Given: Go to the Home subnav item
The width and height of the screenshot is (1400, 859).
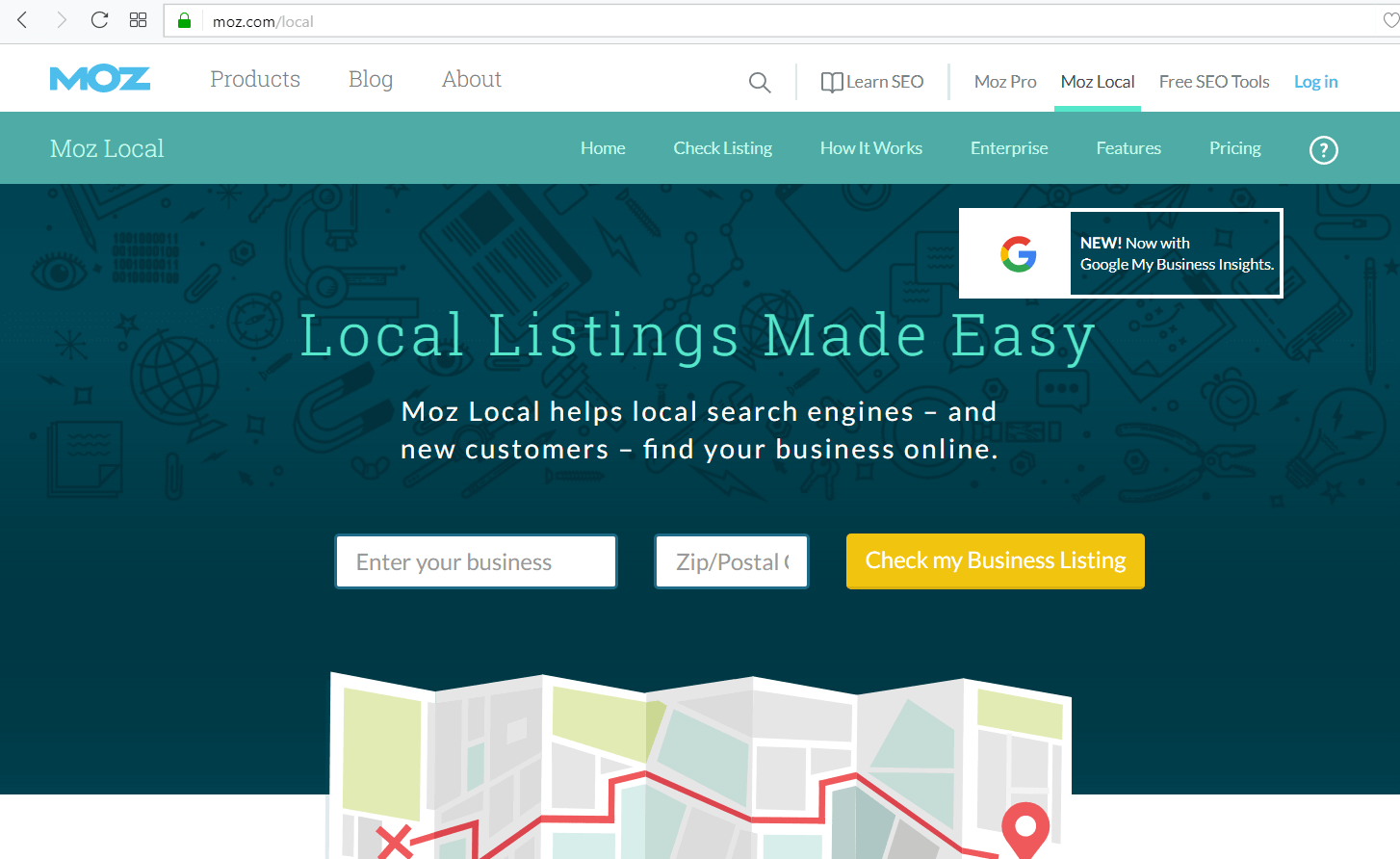Looking at the screenshot, I should [603, 148].
